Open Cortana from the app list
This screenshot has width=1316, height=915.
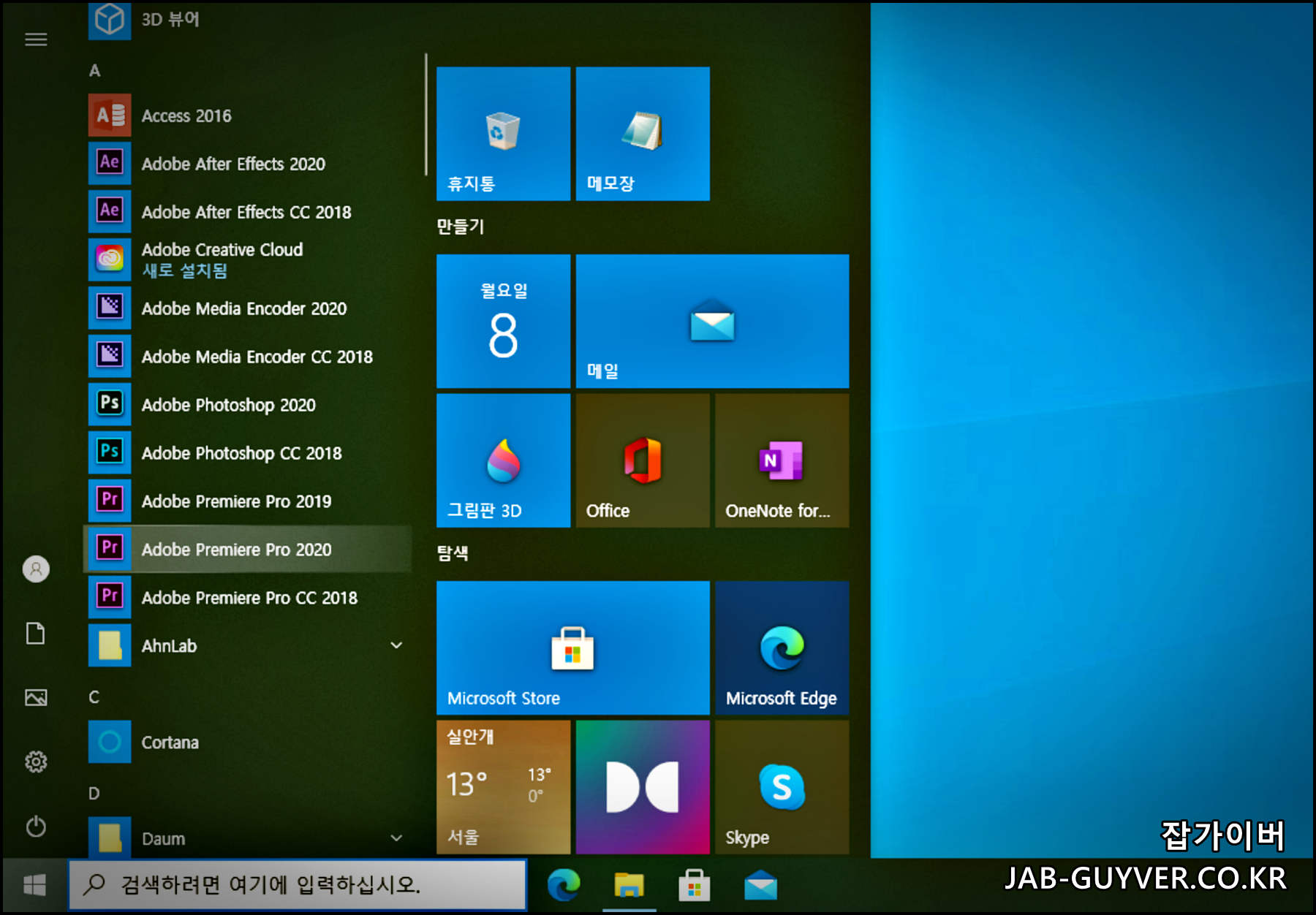coord(247,742)
